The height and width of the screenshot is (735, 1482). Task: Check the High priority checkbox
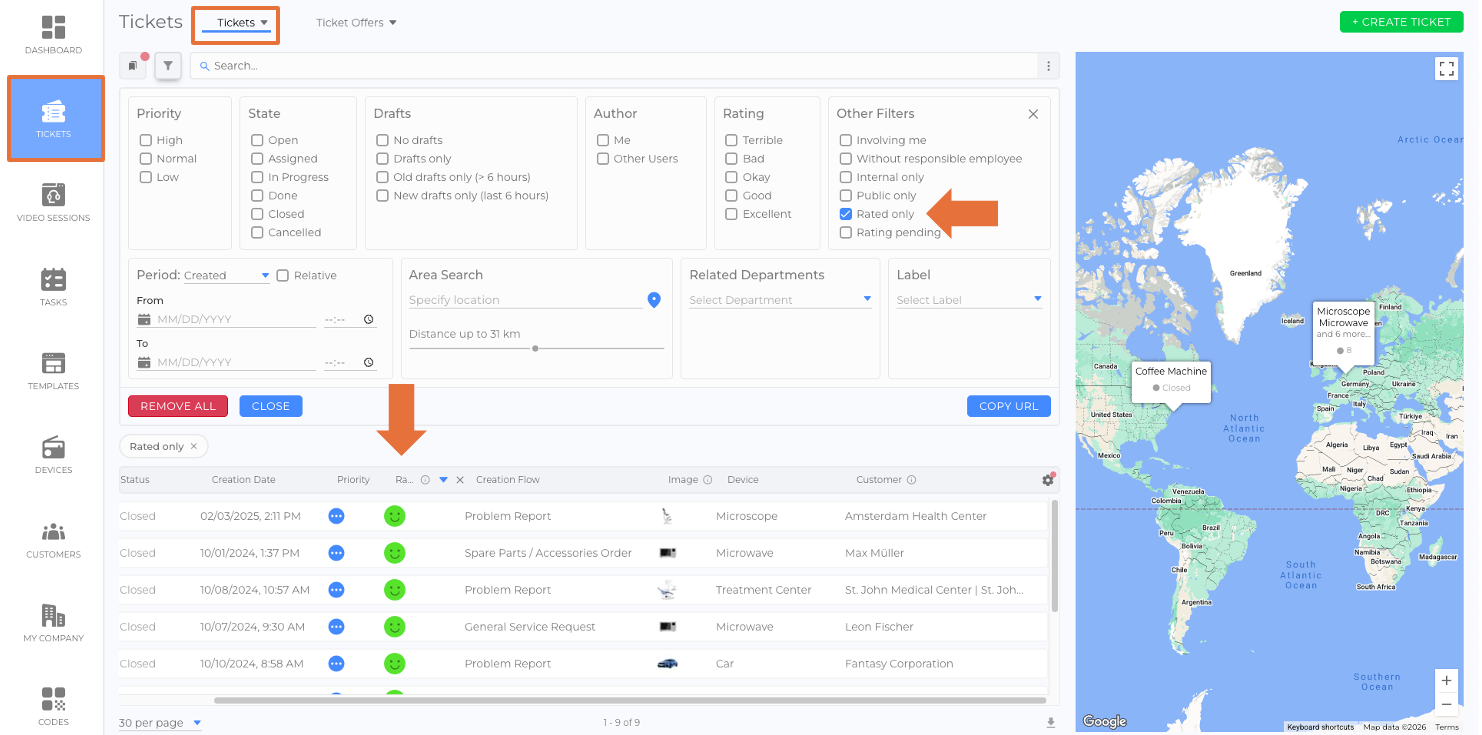click(146, 141)
